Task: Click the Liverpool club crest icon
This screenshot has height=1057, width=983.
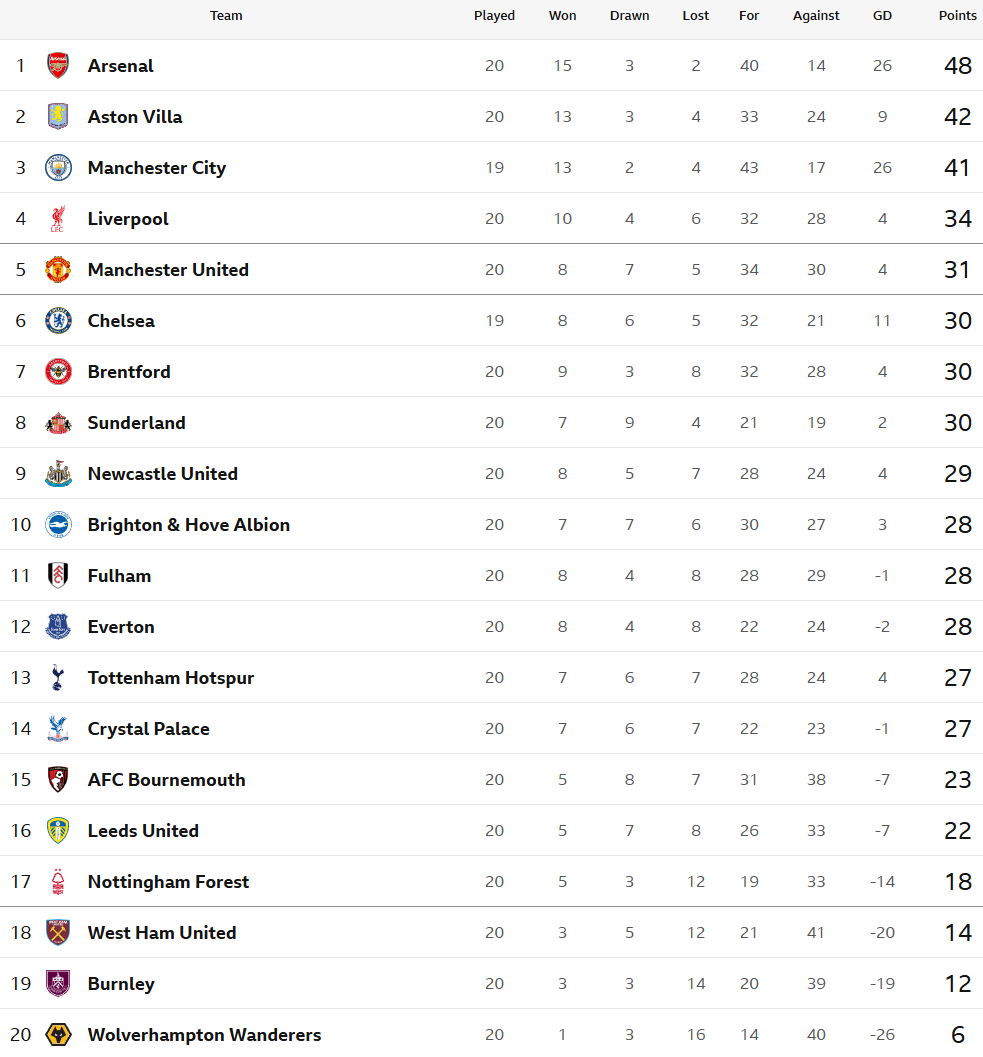Action: [58, 219]
